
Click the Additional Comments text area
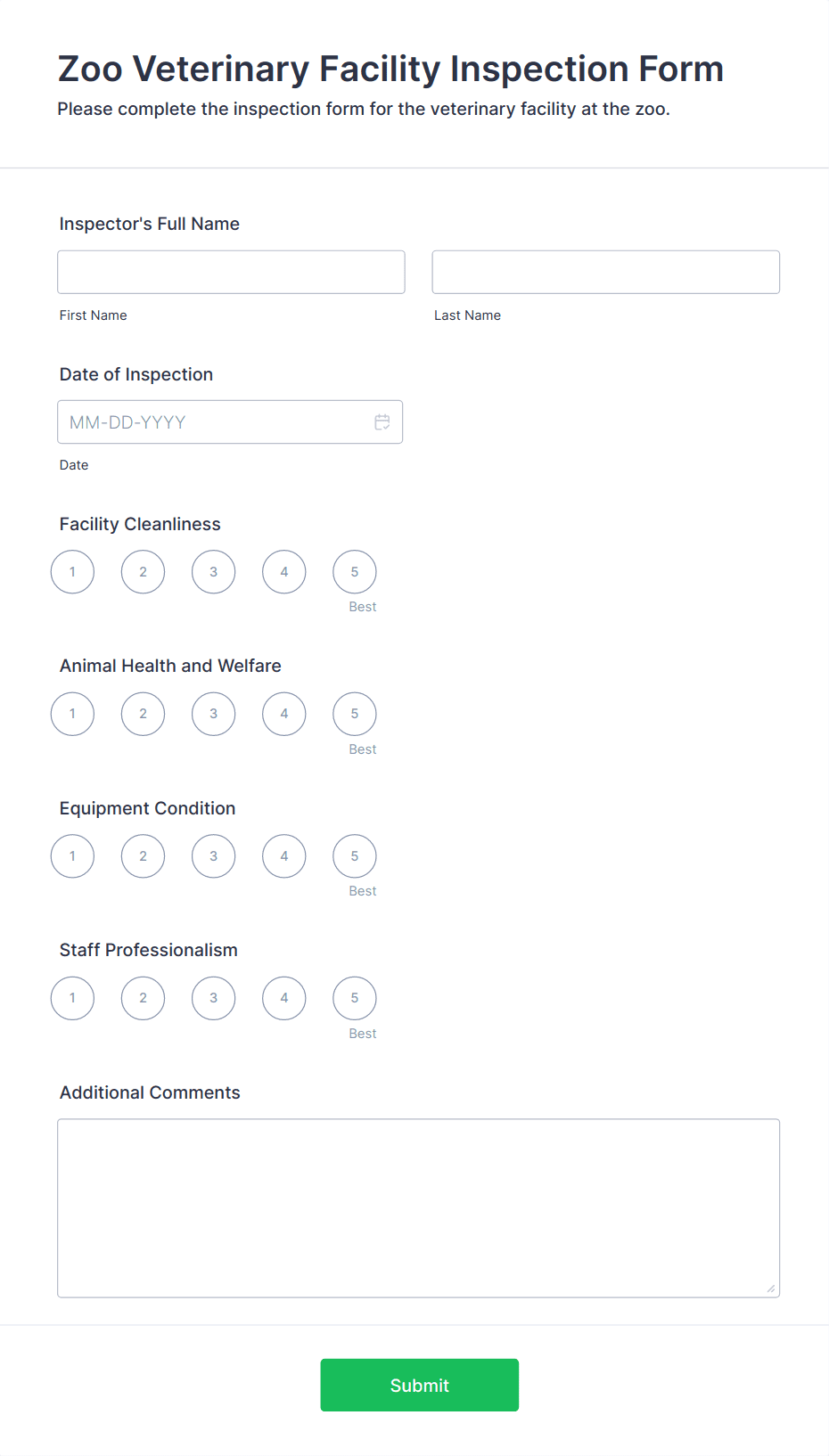[x=418, y=1207]
